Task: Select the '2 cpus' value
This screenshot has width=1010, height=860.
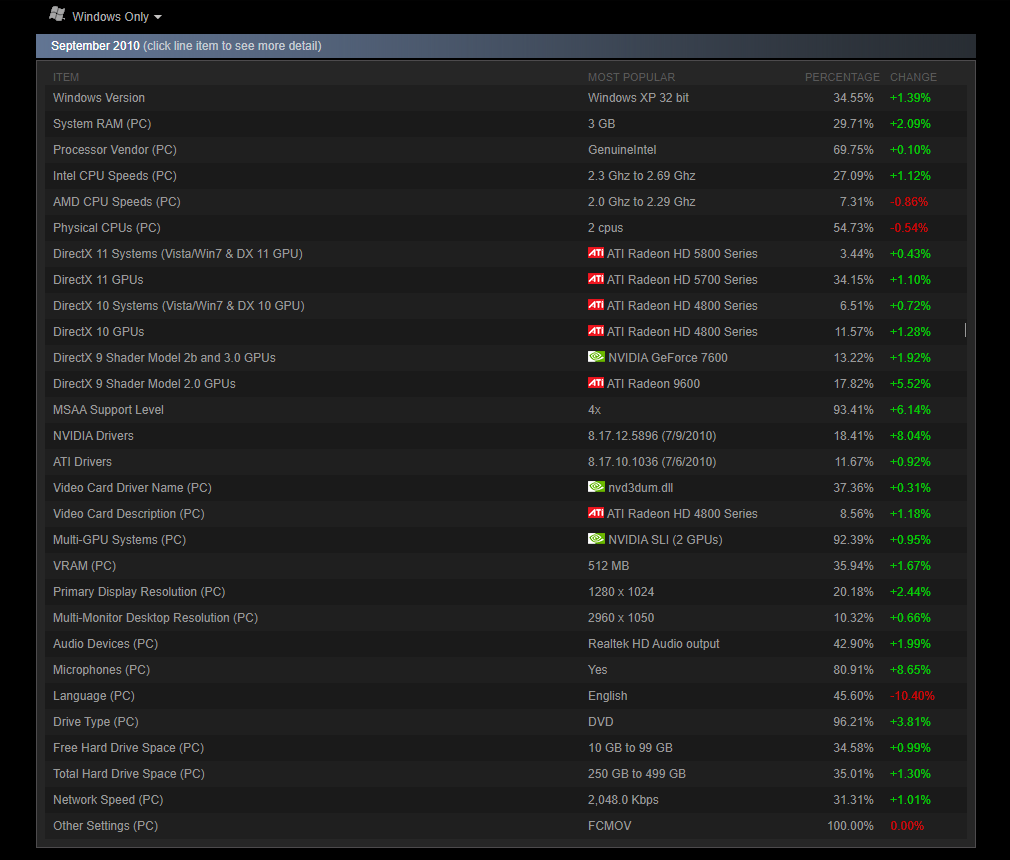Action: (x=605, y=227)
